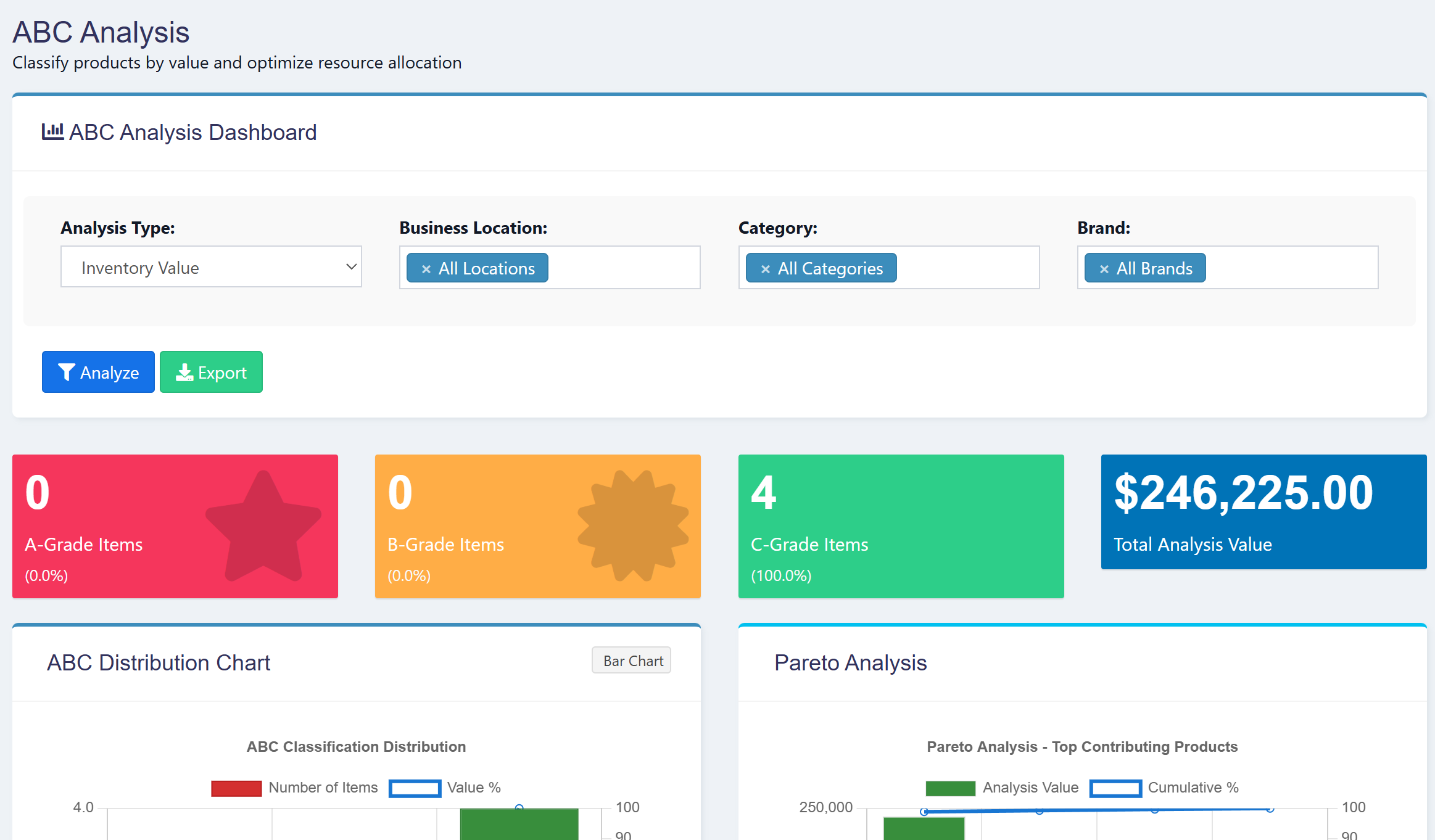The width and height of the screenshot is (1435, 840).
Task: Click the $246,225.00 total value
Action: (1244, 492)
